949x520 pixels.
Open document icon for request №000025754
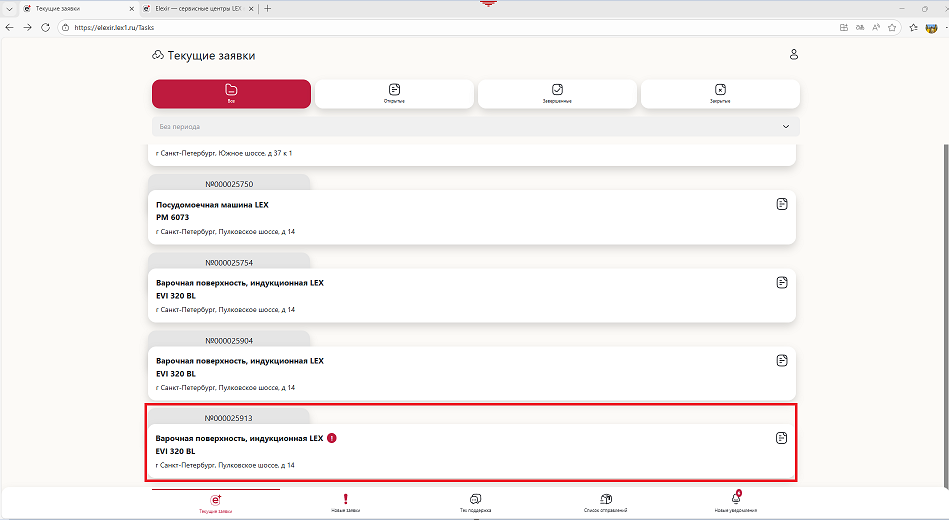coord(782,282)
